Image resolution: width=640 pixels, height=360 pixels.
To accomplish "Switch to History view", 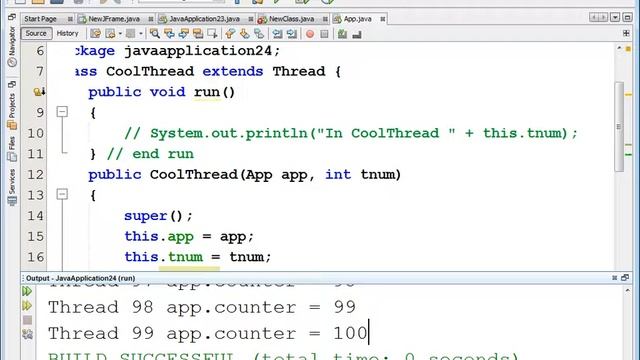I will tap(67, 33).
